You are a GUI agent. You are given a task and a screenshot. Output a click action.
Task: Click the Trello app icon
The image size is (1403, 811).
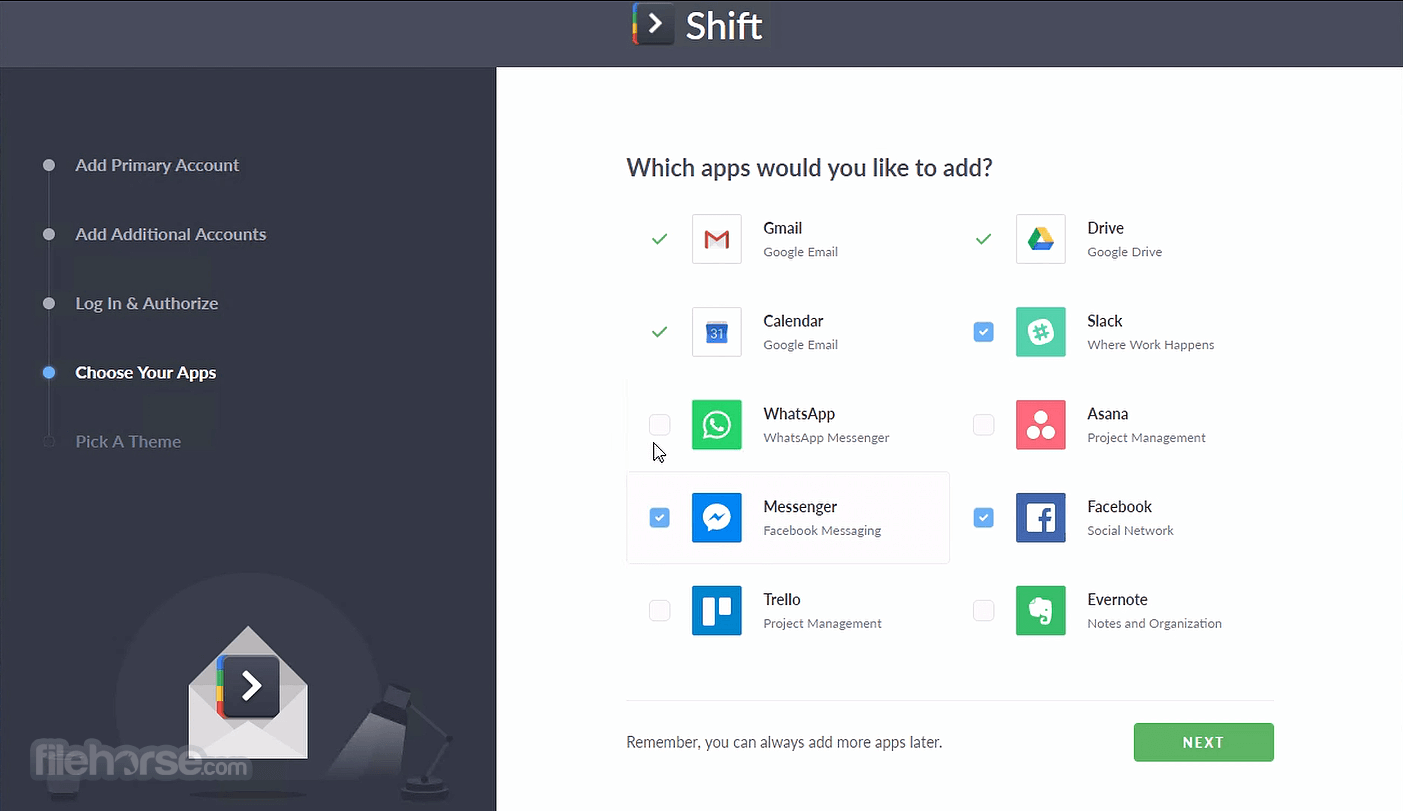(x=716, y=611)
